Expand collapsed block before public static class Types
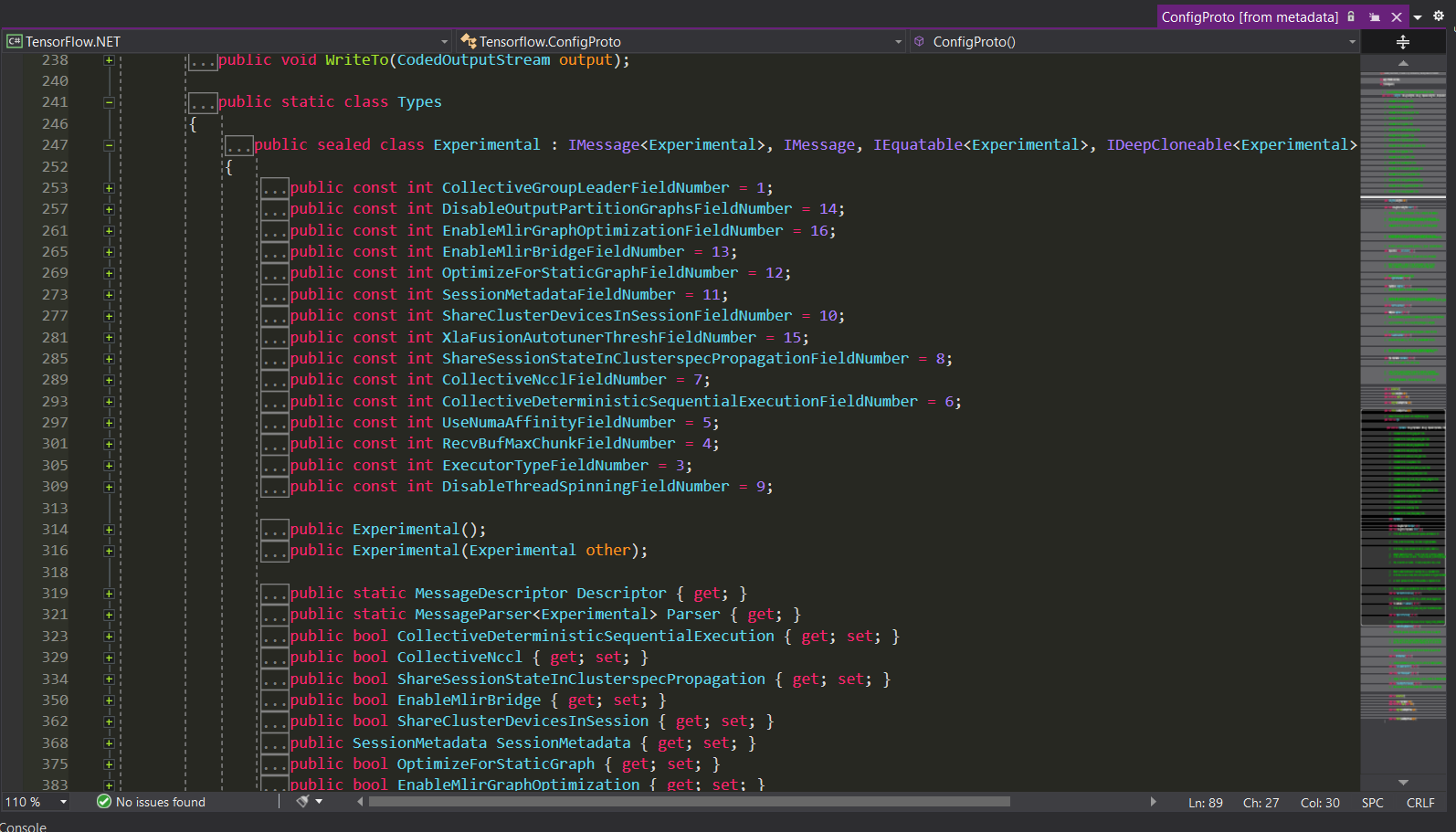 point(202,102)
